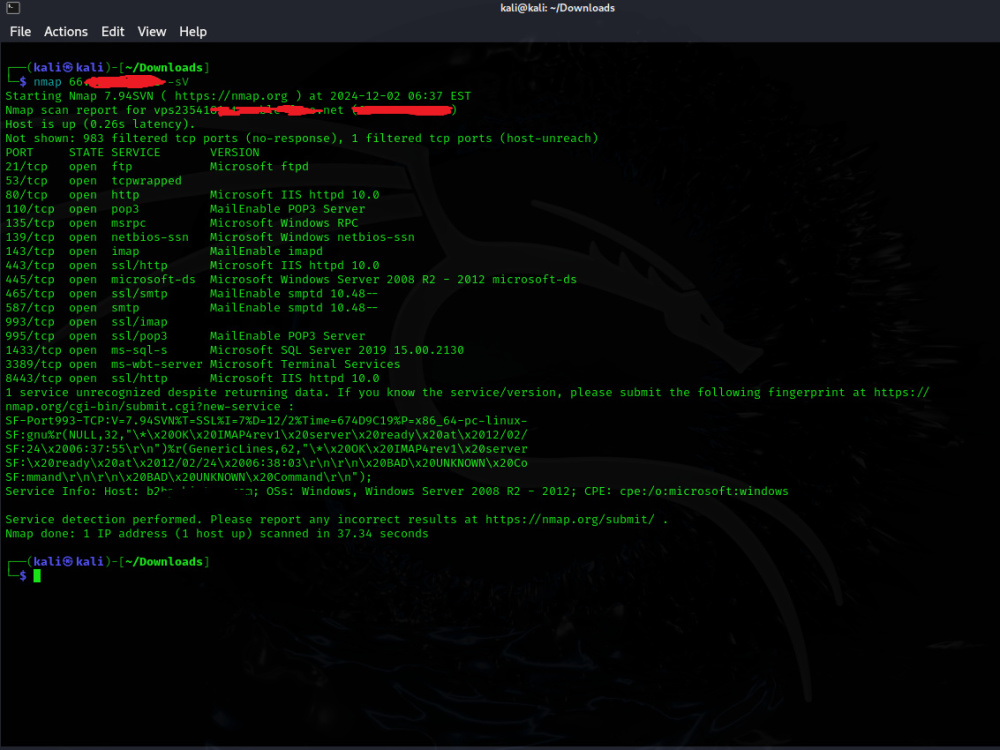Click the https://nmap.org/submit/ link
Screen dimensions: 1000x750
point(570,519)
